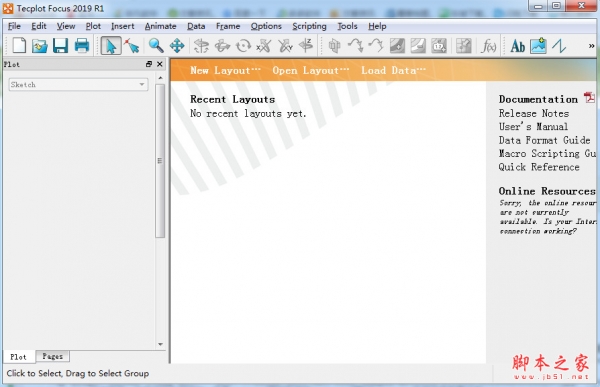Select the Adjustor tool with red mark
The image size is (600, 387).
(132, 46)
